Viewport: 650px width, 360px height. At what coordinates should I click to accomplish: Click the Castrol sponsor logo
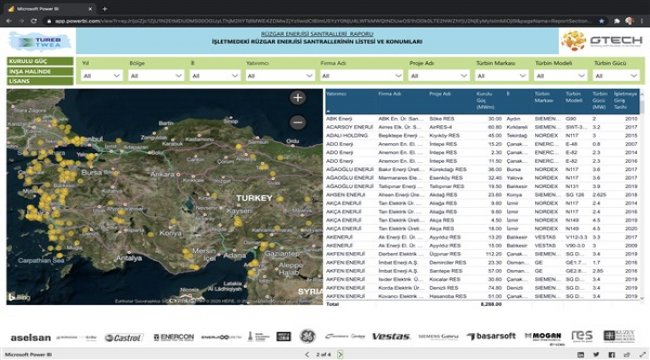pyautogui.click(x=124, y=338)
